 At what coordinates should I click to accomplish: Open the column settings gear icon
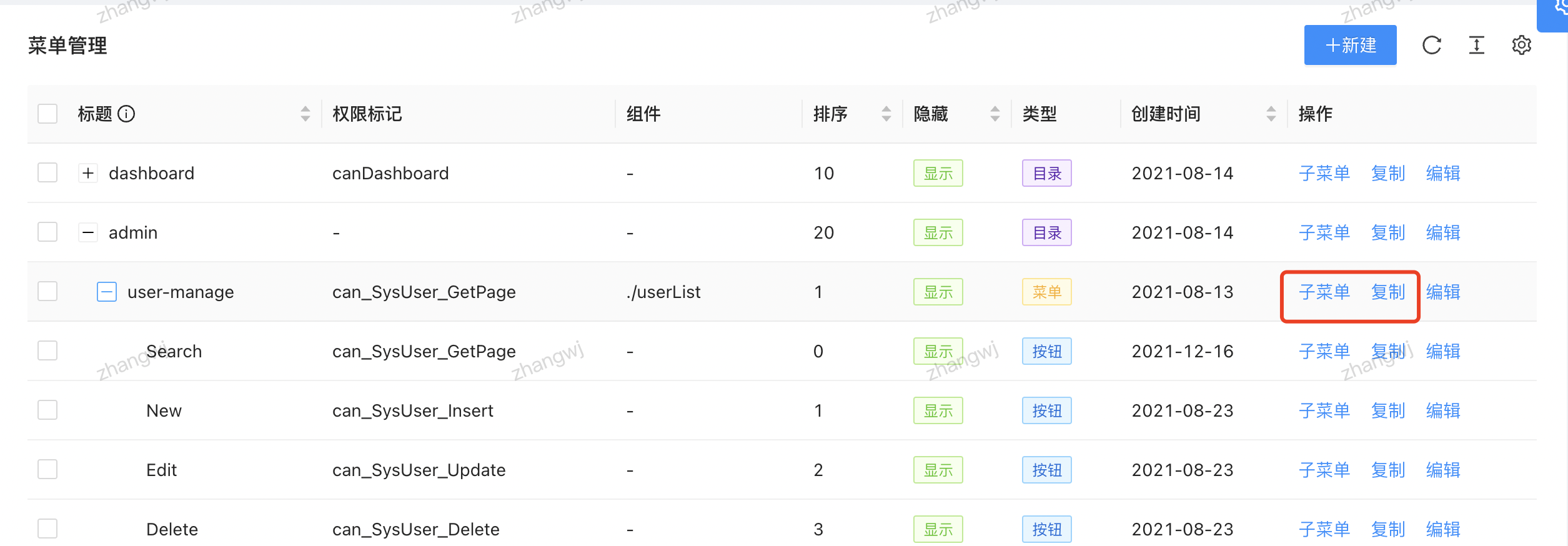pyautogui.click(x=1522, y=45)
